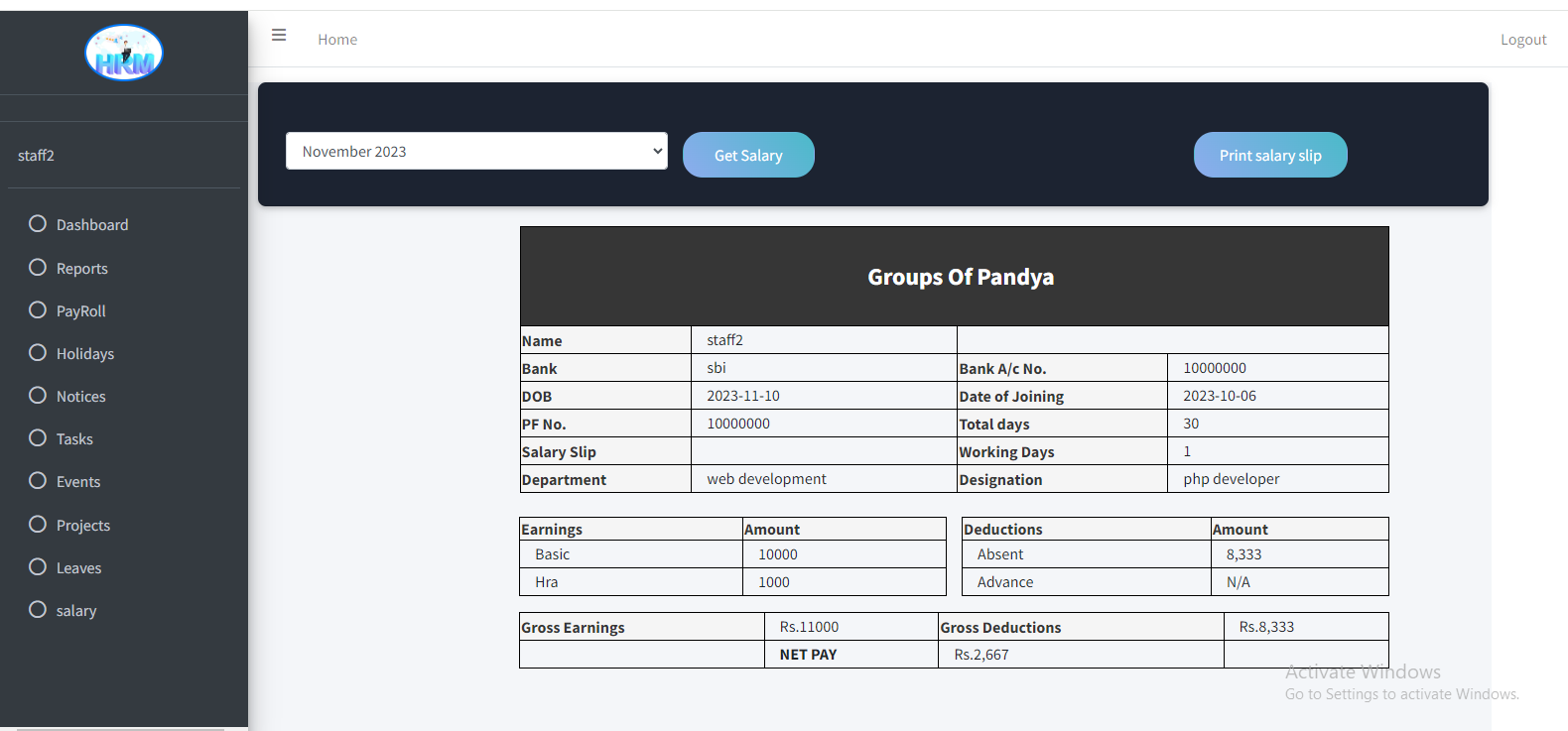Click the Reports circle icon
The width and height of the screenshot is (1568, 731).
click(x=38, y=267)
